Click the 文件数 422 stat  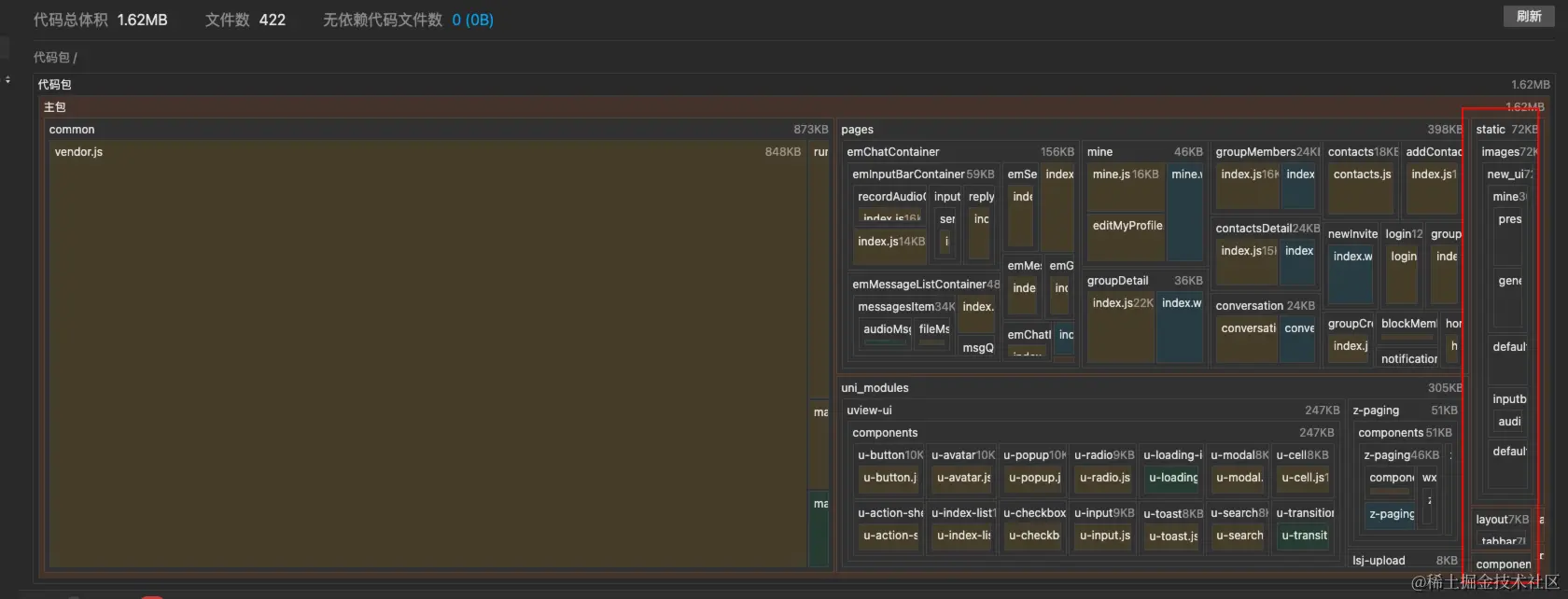coord(245,20)
